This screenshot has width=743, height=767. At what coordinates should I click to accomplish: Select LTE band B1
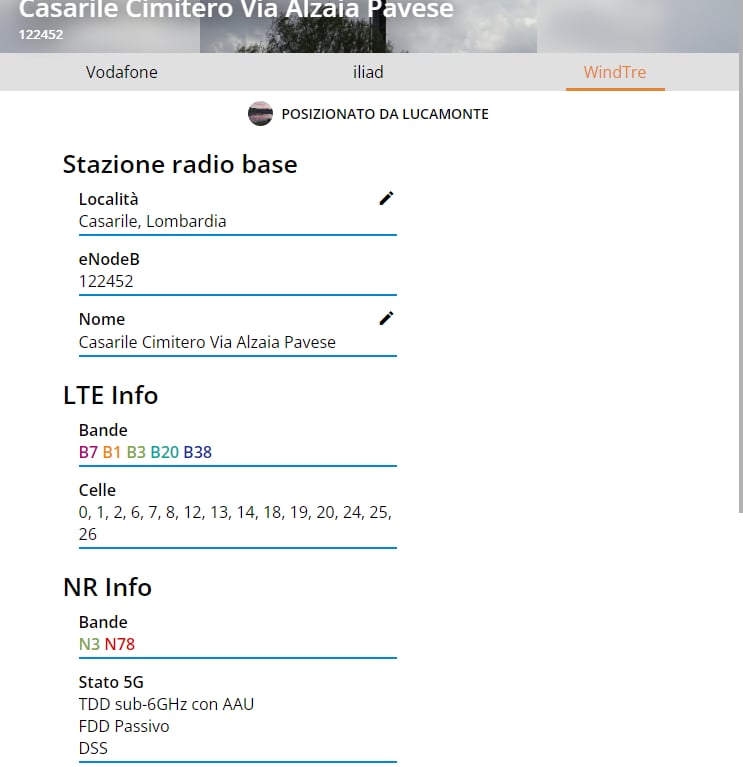[x=112, y=452]
